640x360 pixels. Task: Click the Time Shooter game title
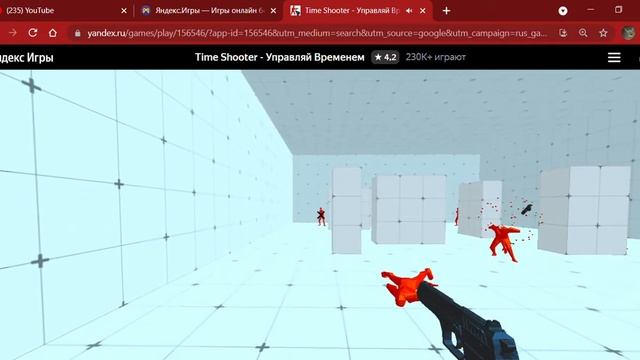280,57
